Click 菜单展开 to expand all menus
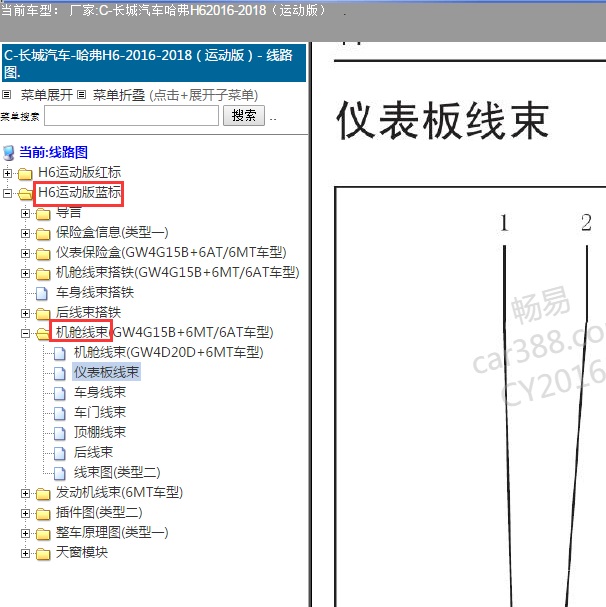606x607 pixels. click(47, 95)
